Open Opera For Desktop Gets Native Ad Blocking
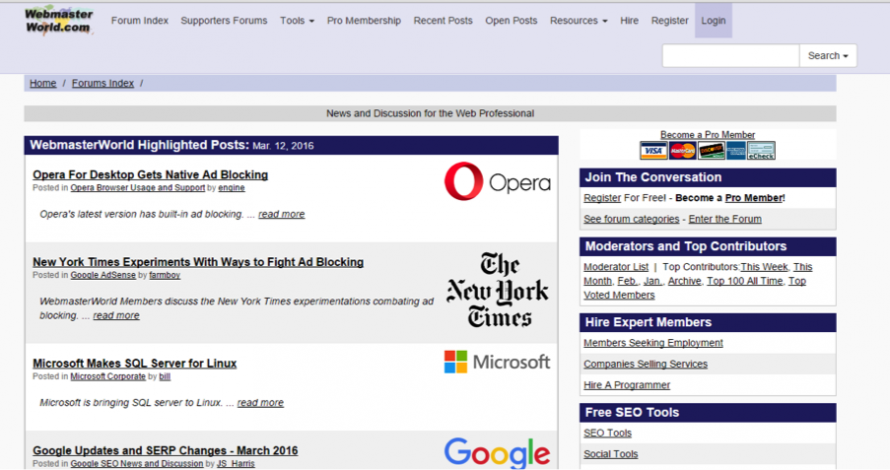890x470 pixels. tap(150, 175)
